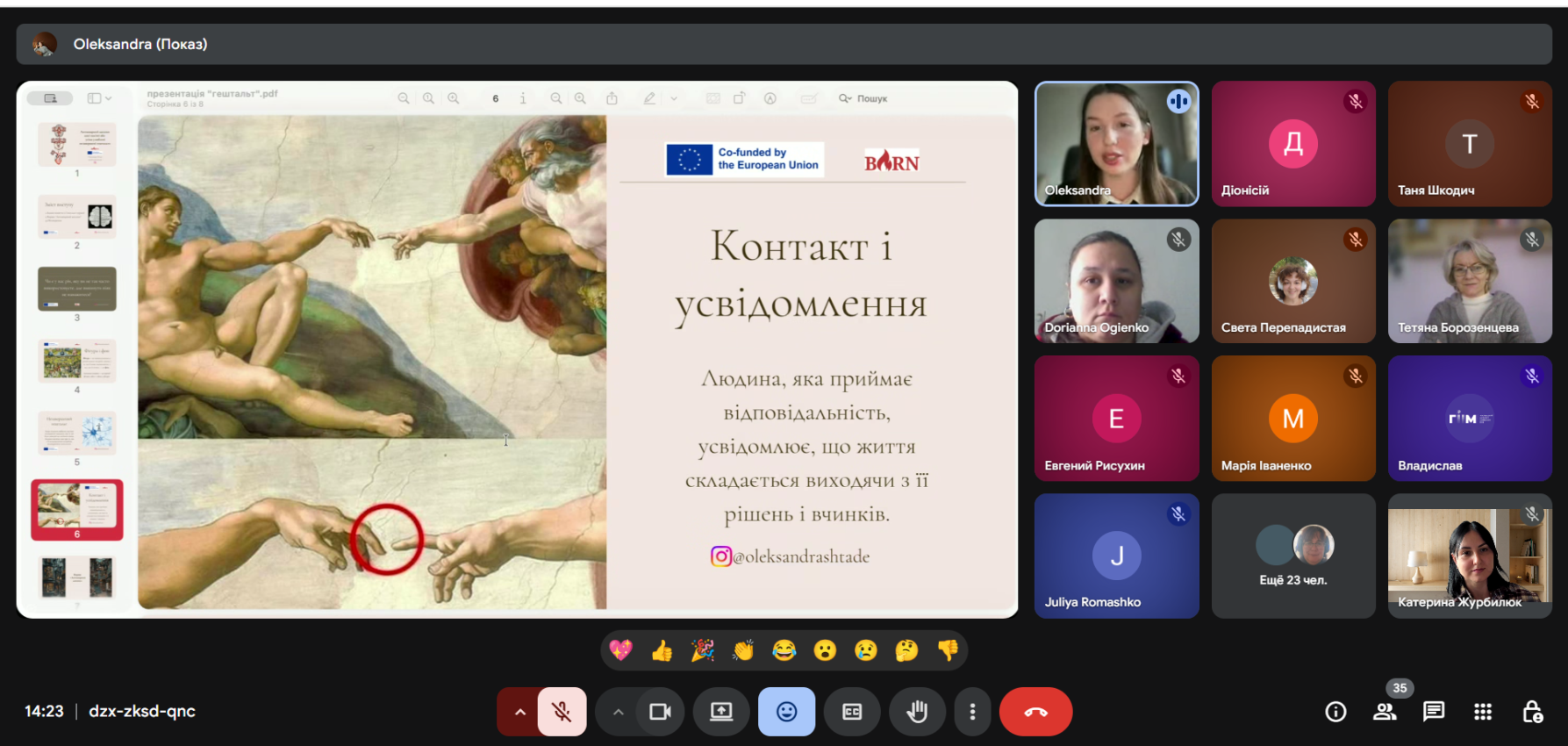The height and width of the screenshot is (746, 1568).
Task: Open host controls lock icon
Action: [x=1532, y=712]
